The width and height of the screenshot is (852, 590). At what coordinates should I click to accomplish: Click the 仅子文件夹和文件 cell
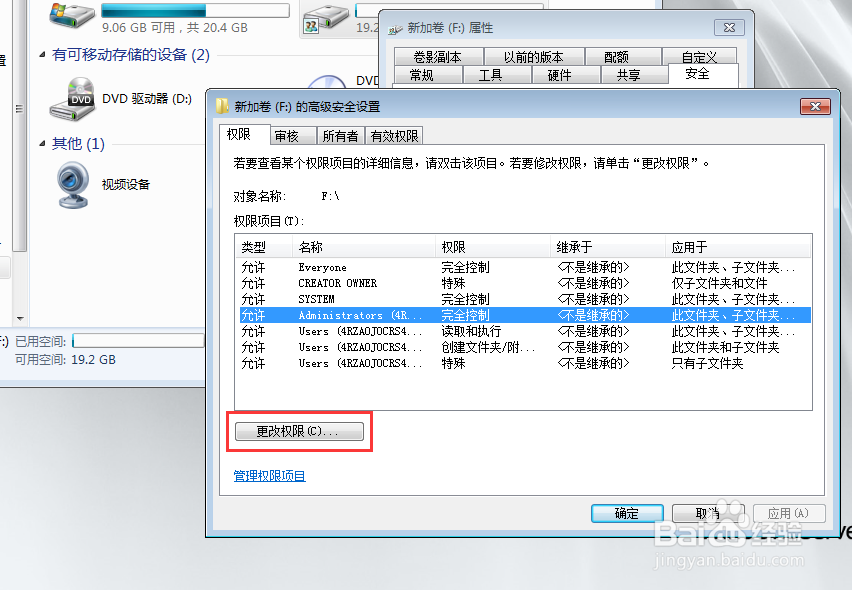point(719,283)
